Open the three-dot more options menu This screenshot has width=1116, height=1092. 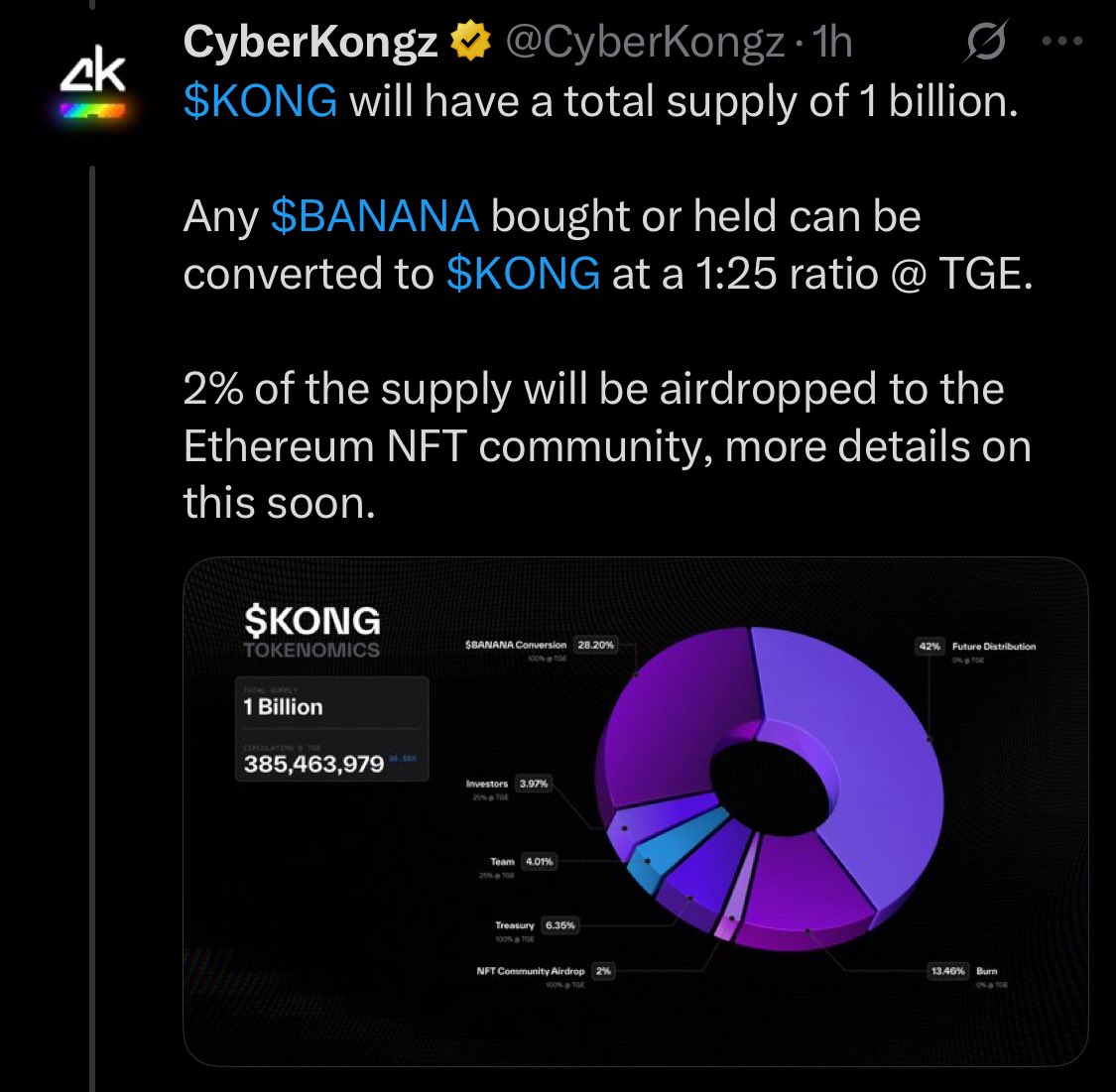pyautogui.click(x=1062, y=43)
